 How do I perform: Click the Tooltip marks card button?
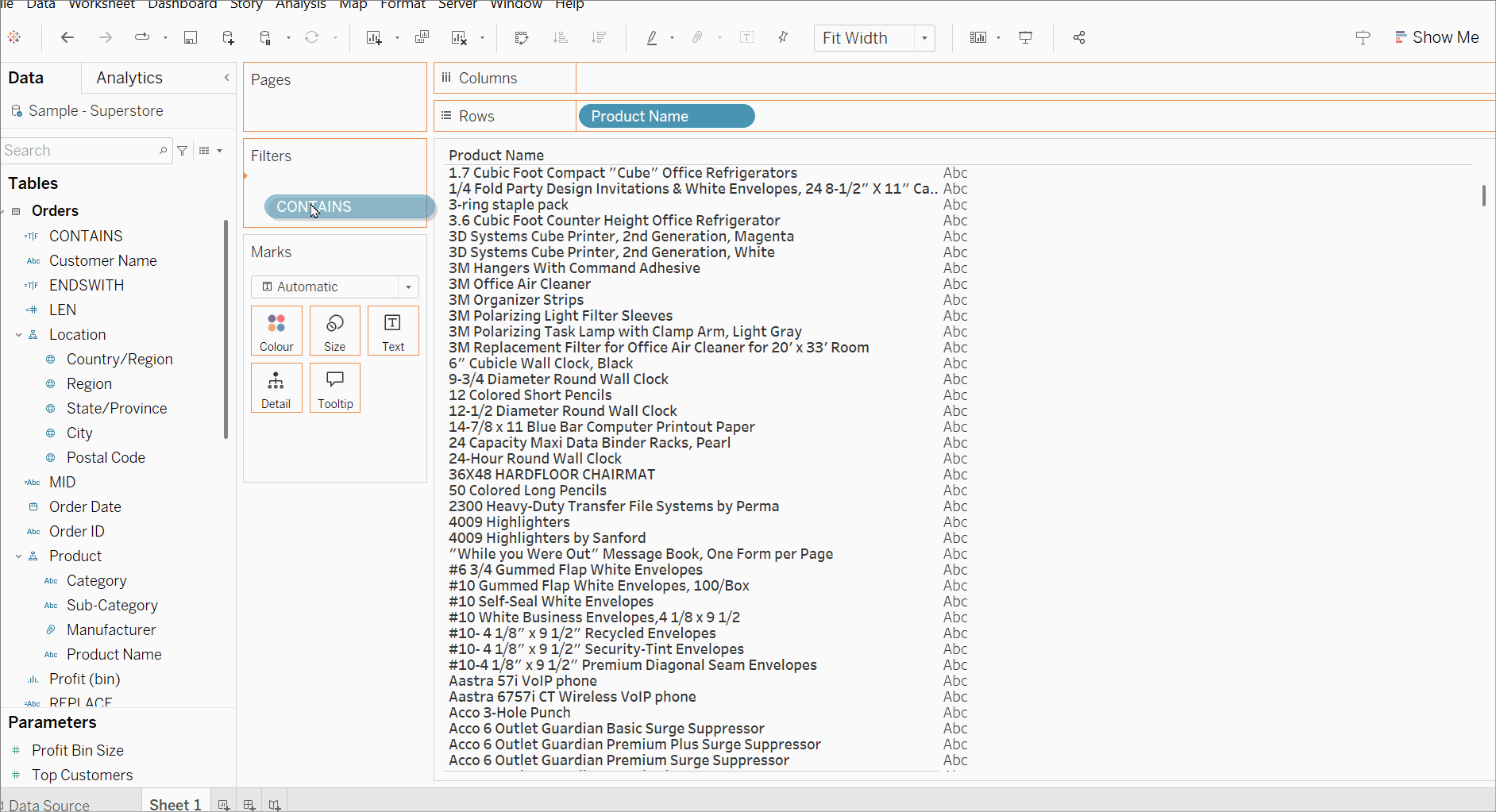click(x=335, y=388)
